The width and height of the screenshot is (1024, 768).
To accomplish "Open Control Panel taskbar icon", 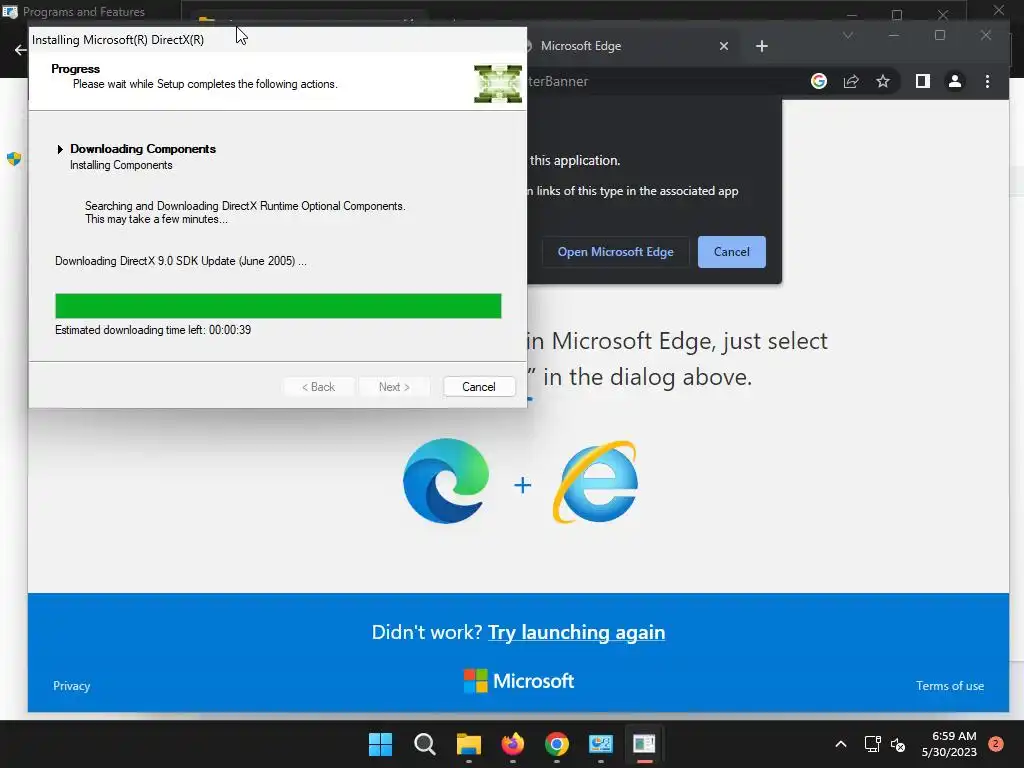I will coord(601,744).
